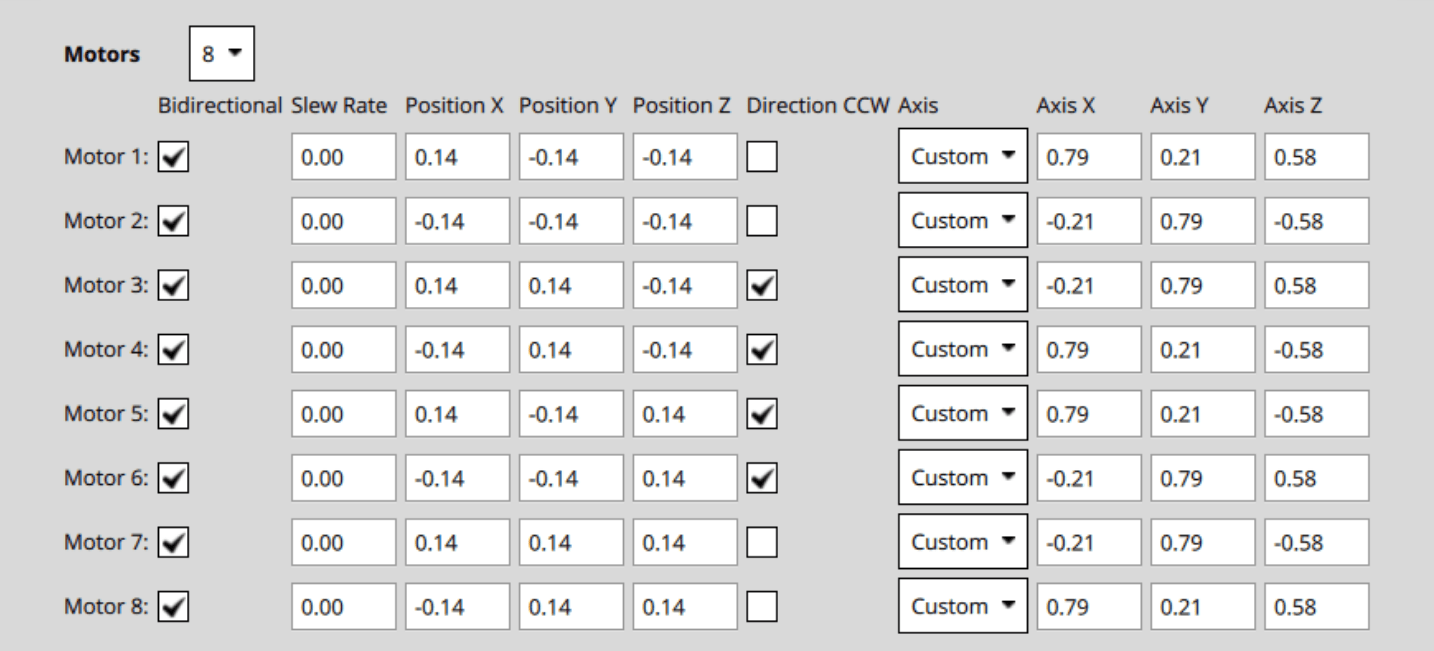This screenshot has width=1434, height=651.
Task: Click the Axis Y value for Motor 4
Action: coord(1202,348)
